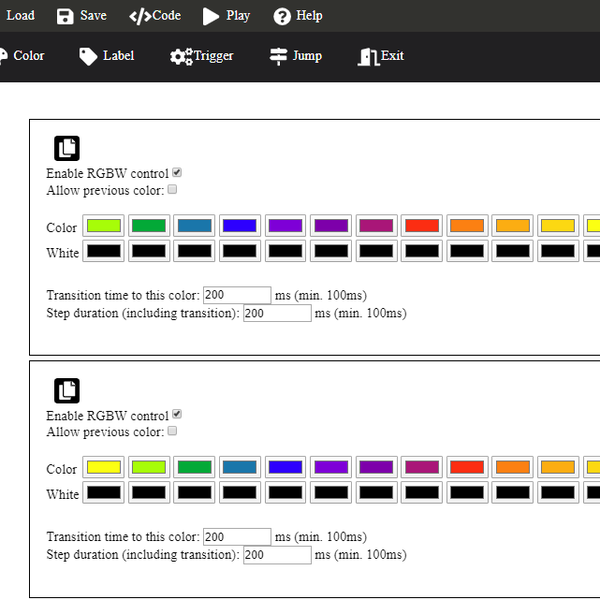The image size is (600, 600).
Task: Enable Allow previous color in first panel
Action: [x=172, y=189]
